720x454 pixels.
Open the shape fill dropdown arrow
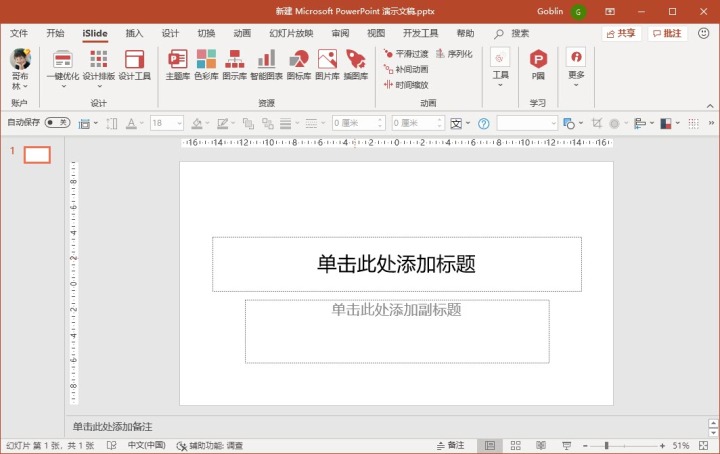208,123
